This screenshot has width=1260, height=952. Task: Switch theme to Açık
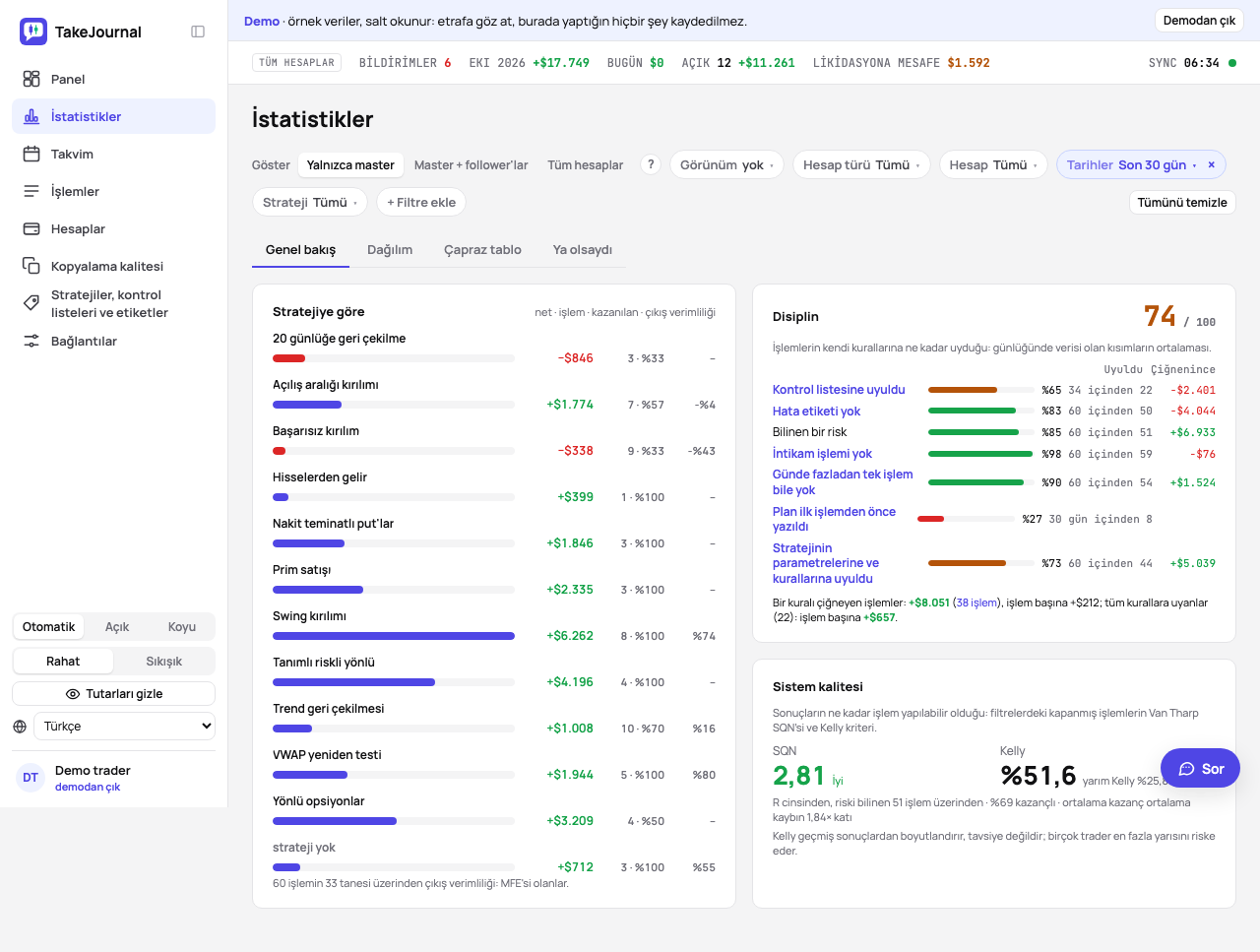117,627
